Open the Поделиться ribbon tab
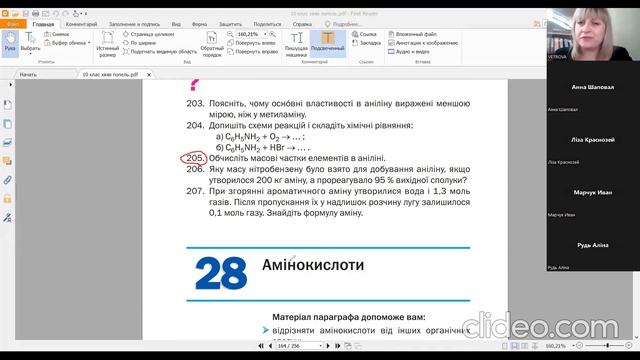Viewport: 640px width, 360px height. [267, 24]
